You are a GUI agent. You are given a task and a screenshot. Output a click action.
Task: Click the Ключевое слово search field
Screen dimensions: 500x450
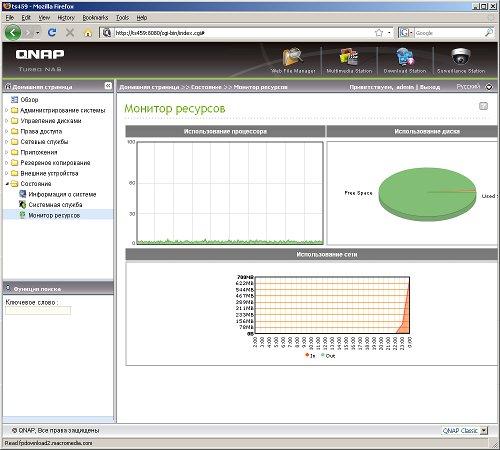point(38,311)
